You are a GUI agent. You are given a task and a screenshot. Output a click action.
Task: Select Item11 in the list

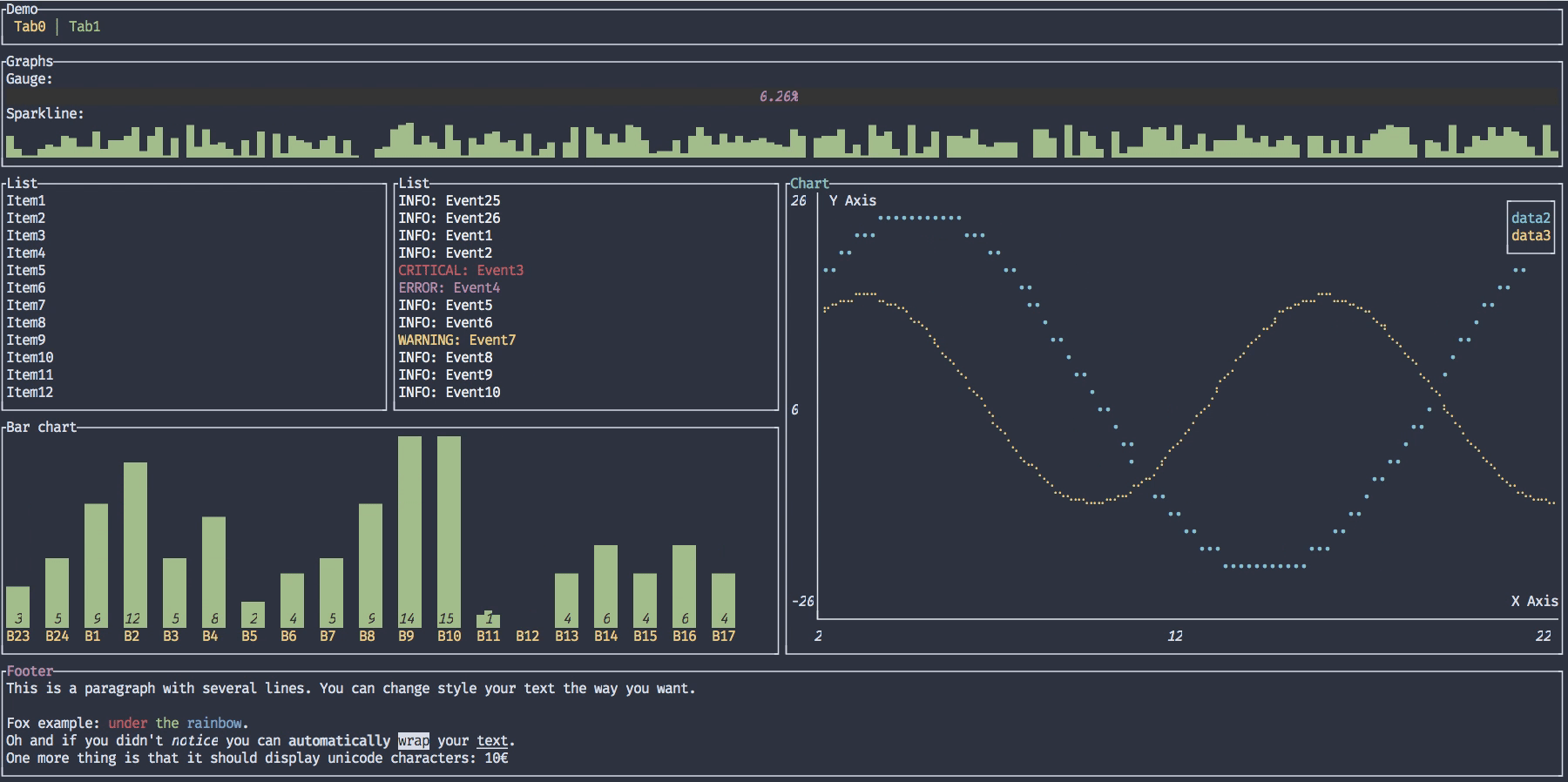[x=30, y=375]
